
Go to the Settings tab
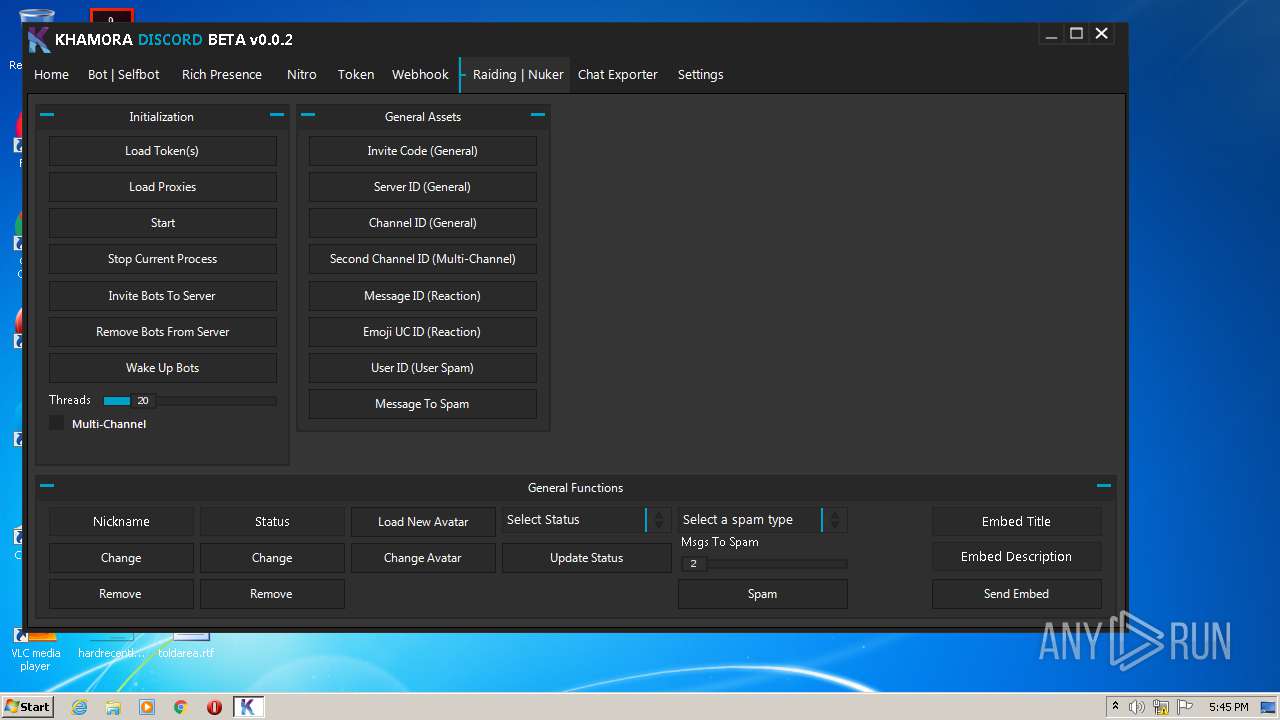[x=700, y=75]
